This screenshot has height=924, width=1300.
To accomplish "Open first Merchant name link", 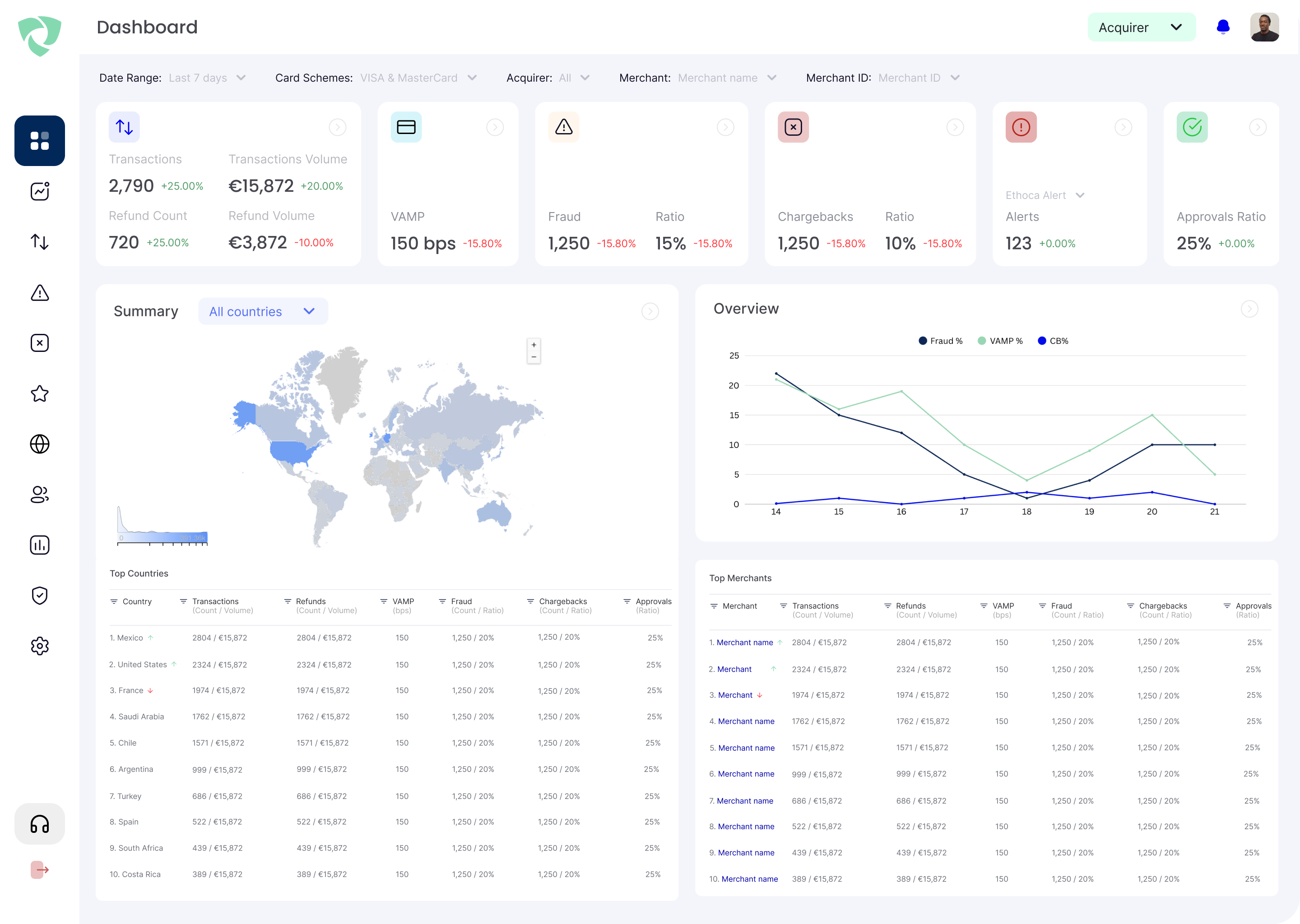I will (744, 642).
